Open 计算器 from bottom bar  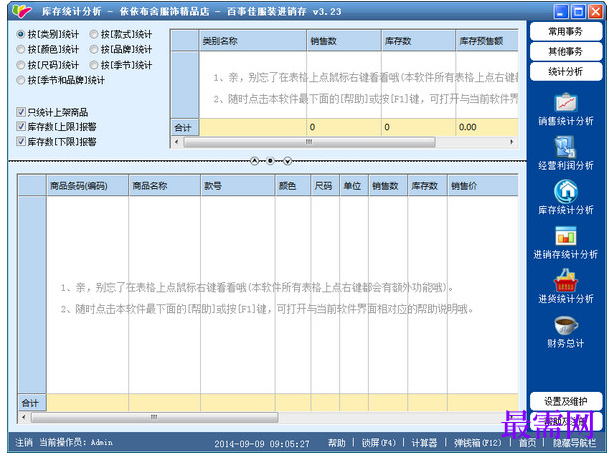[x=424, y=443]
